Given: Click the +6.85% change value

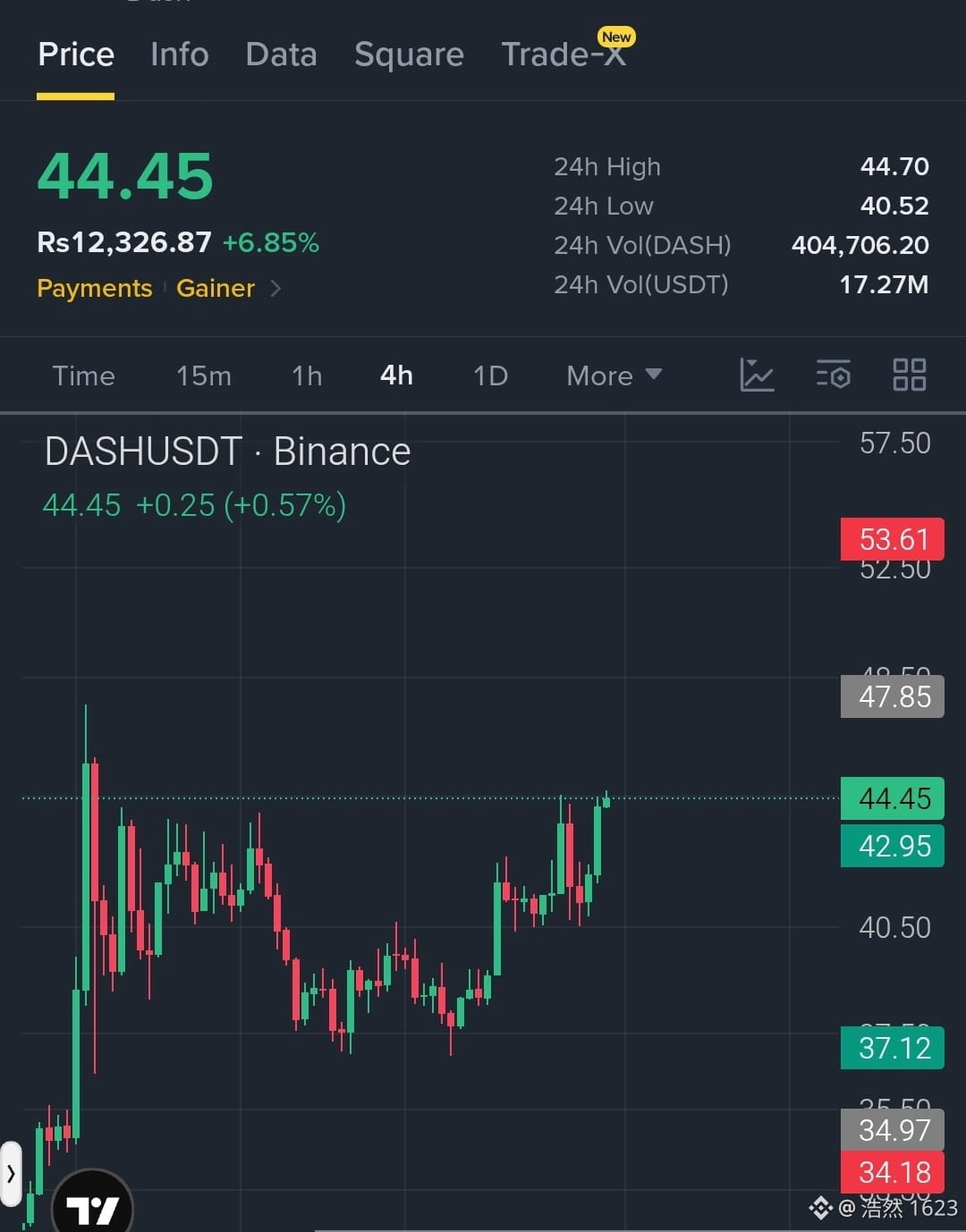Looking at the screenshot, I should [271, 242].
